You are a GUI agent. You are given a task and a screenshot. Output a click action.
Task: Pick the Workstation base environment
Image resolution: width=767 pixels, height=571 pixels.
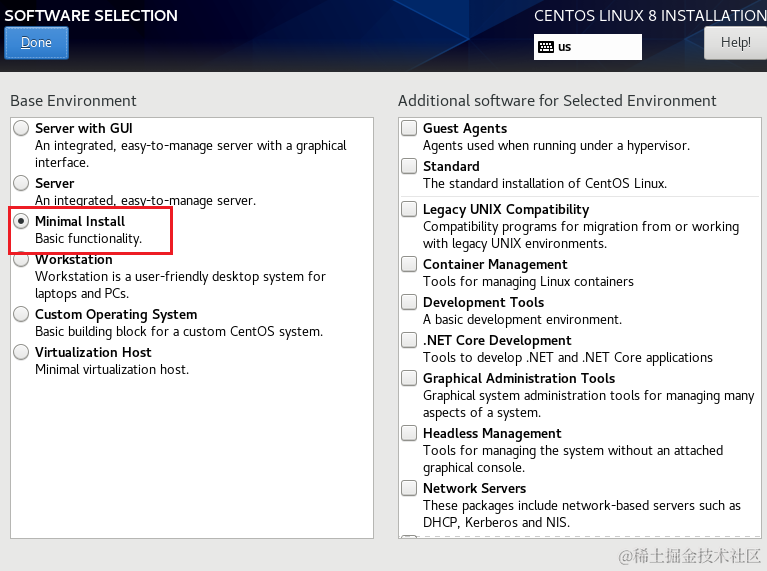pos(21,260)
